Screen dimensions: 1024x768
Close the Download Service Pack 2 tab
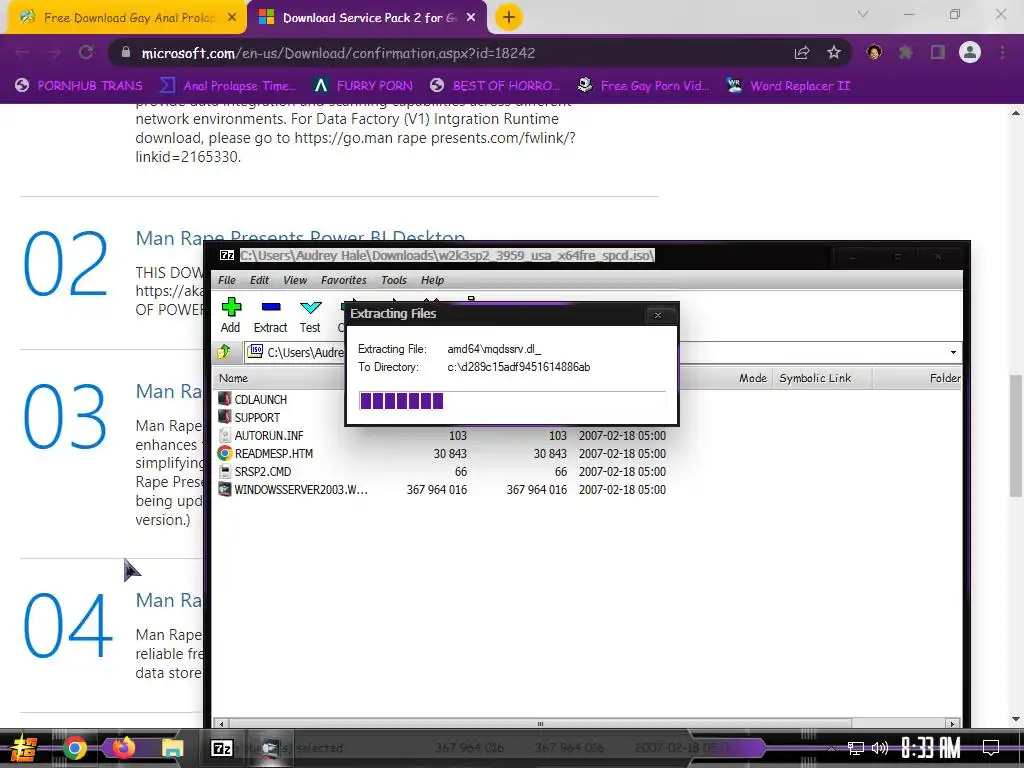tap(471, 18)
